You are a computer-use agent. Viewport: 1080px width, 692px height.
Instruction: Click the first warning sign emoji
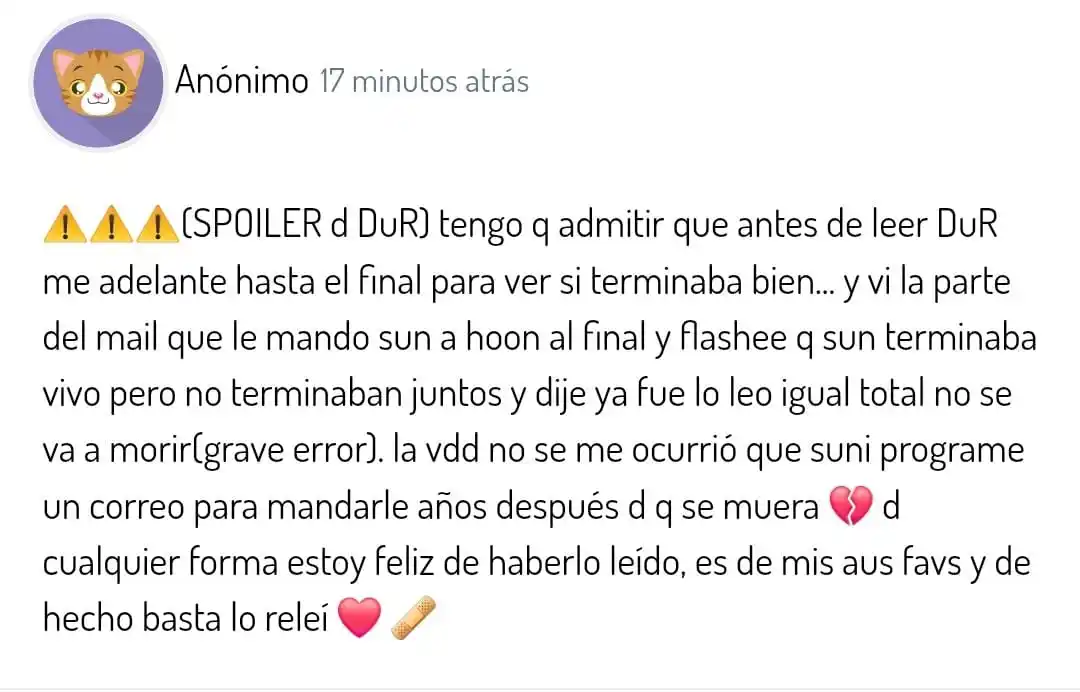click(x=63, y=228)
